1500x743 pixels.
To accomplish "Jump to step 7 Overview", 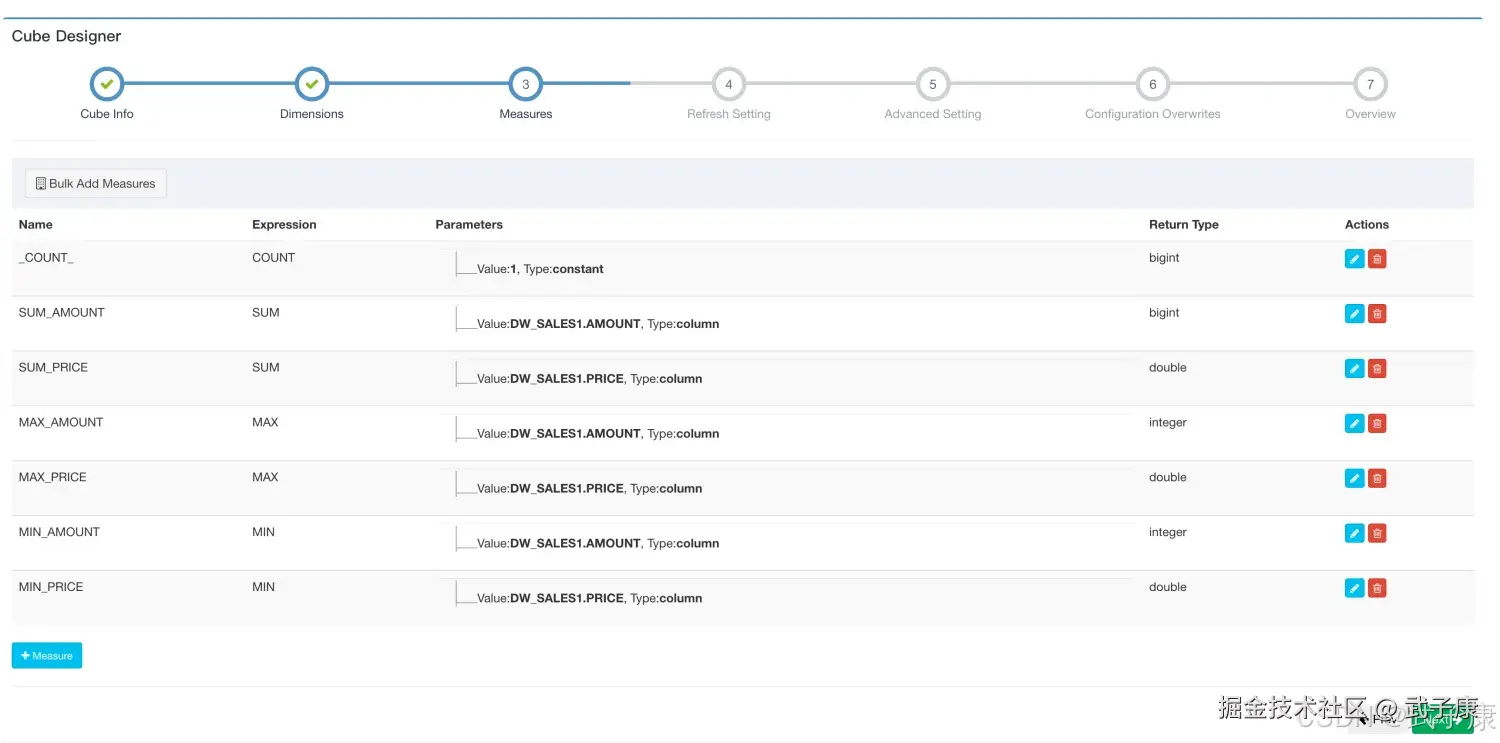I will [x=1370, y=84].
